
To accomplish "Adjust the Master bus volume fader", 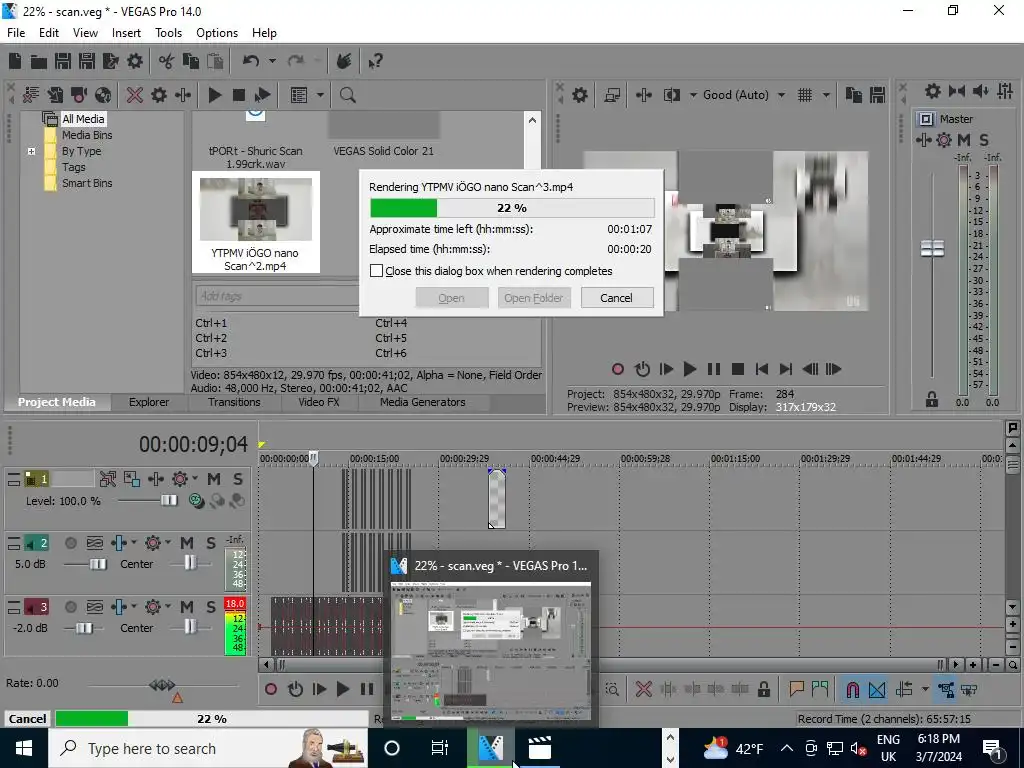I will [932, 248].
